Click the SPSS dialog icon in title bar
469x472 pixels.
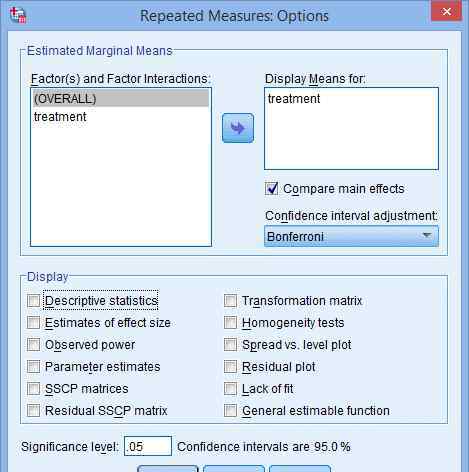coord(18,15)
